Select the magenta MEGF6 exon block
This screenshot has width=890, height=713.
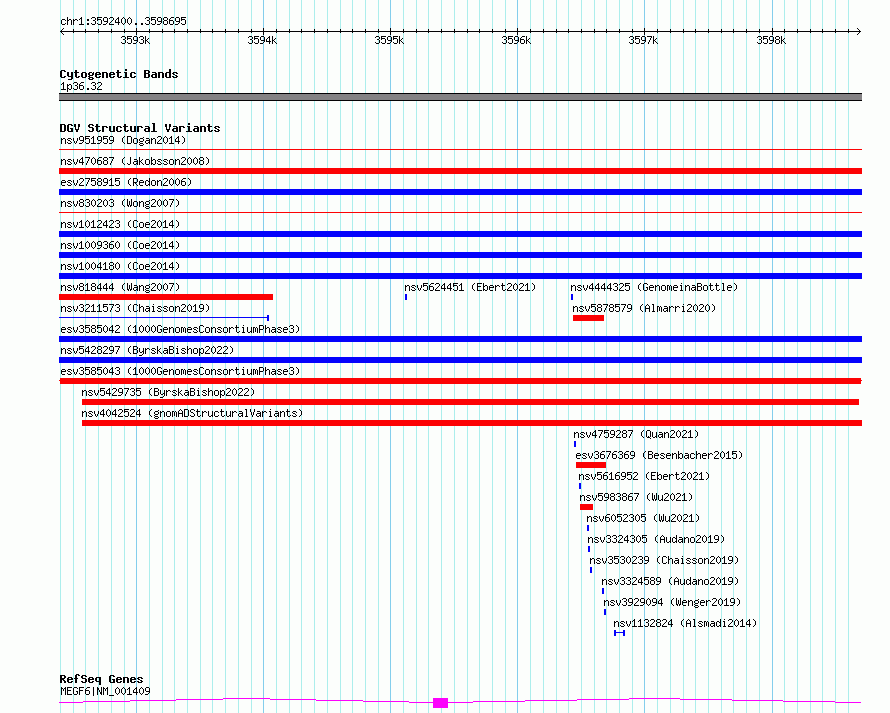click(x=440, y=703)
